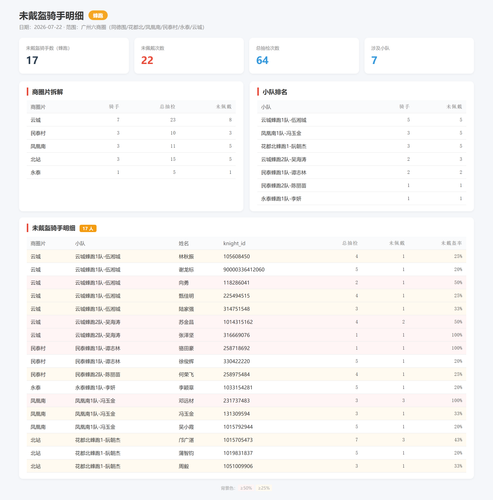This screenshot has width=493, height=500.
Task: Click knight id 316669076
Action: point(237,335)
